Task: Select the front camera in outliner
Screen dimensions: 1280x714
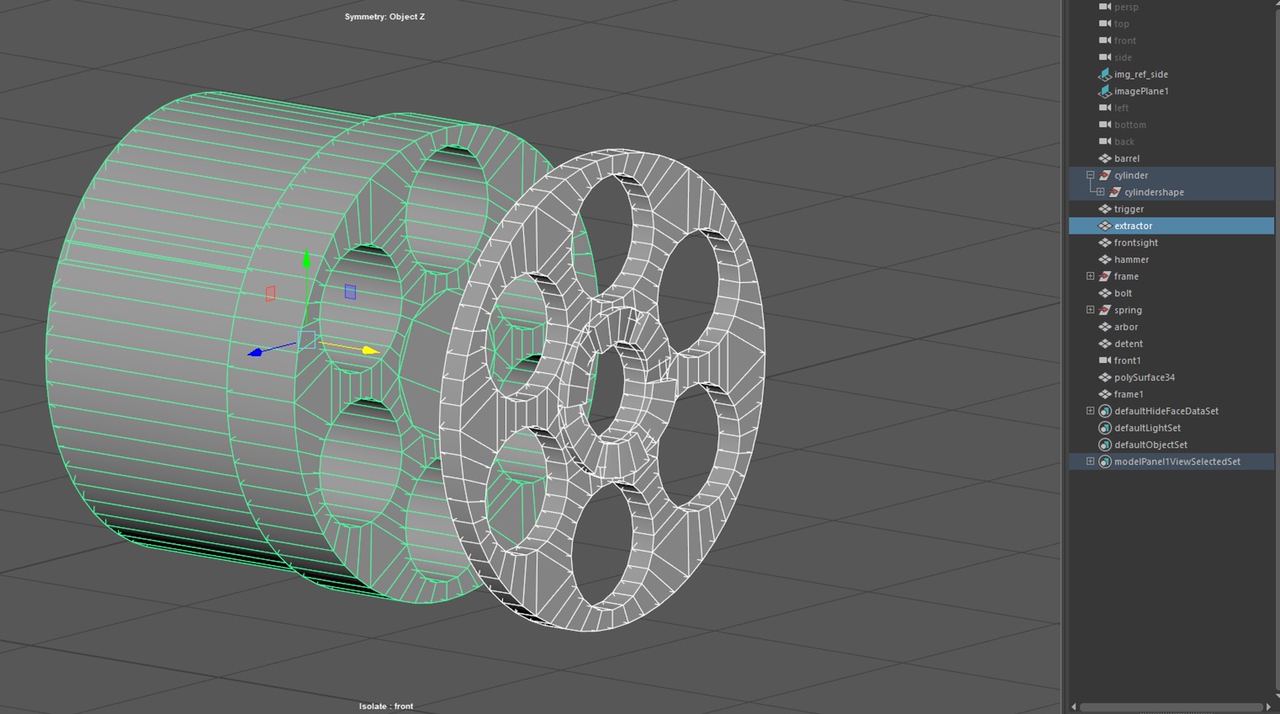Action: (1125, 41)
